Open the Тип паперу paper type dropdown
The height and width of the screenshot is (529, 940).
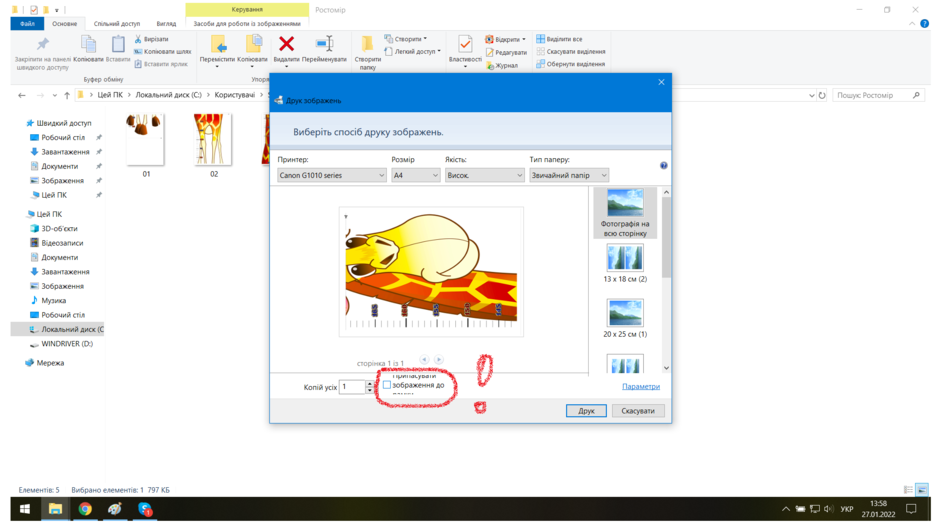569,175
